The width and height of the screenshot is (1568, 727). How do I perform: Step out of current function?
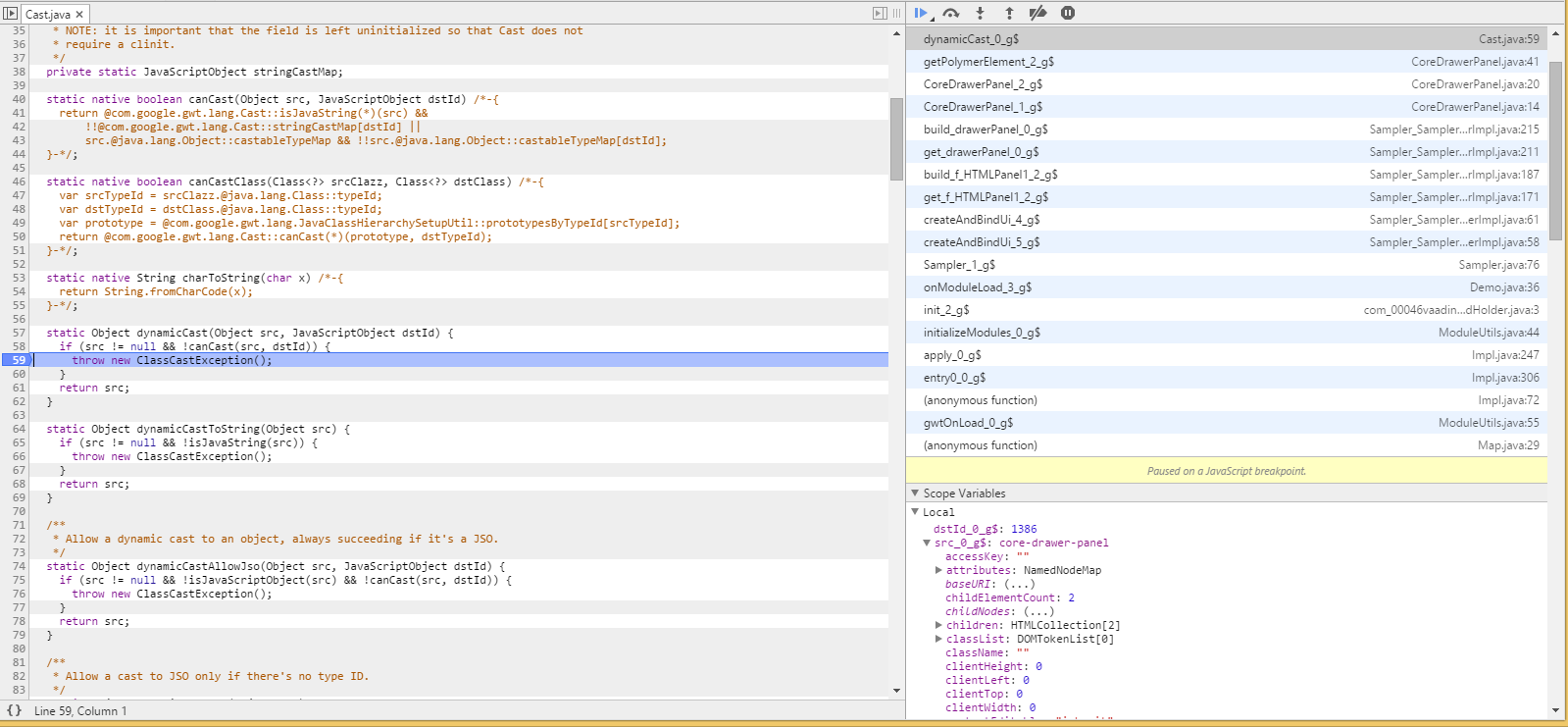[x=1009, y=13]
